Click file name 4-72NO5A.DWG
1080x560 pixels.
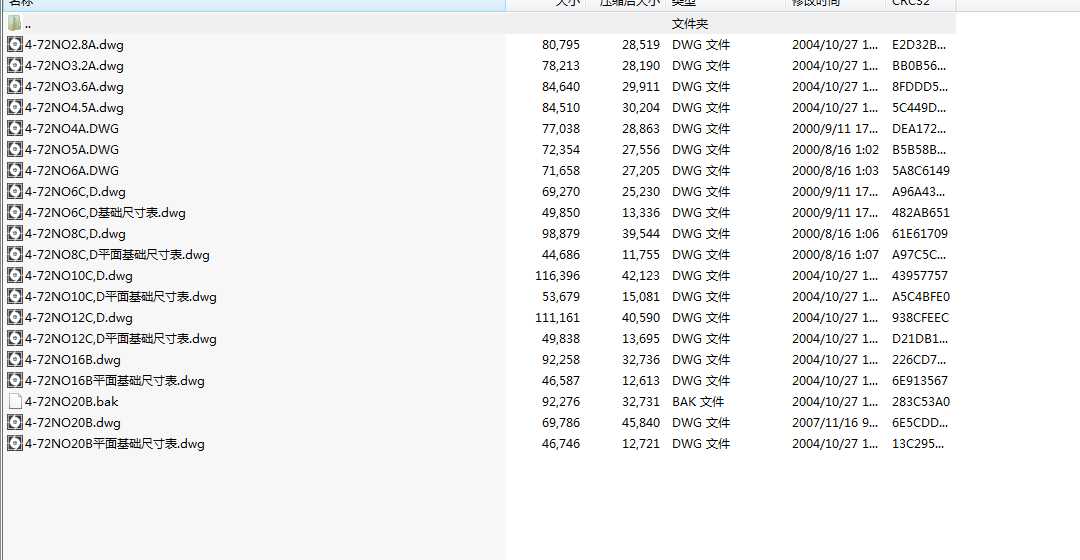(x=72, y=149)
